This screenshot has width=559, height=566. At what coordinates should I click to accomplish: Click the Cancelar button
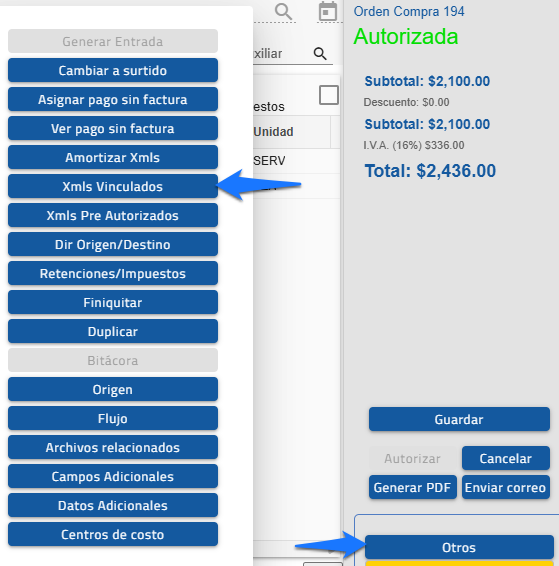506,458
